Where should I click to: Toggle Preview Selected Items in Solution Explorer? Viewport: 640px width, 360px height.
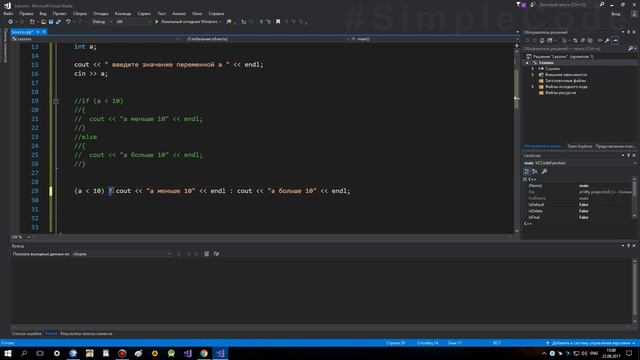tap(615, 40)
